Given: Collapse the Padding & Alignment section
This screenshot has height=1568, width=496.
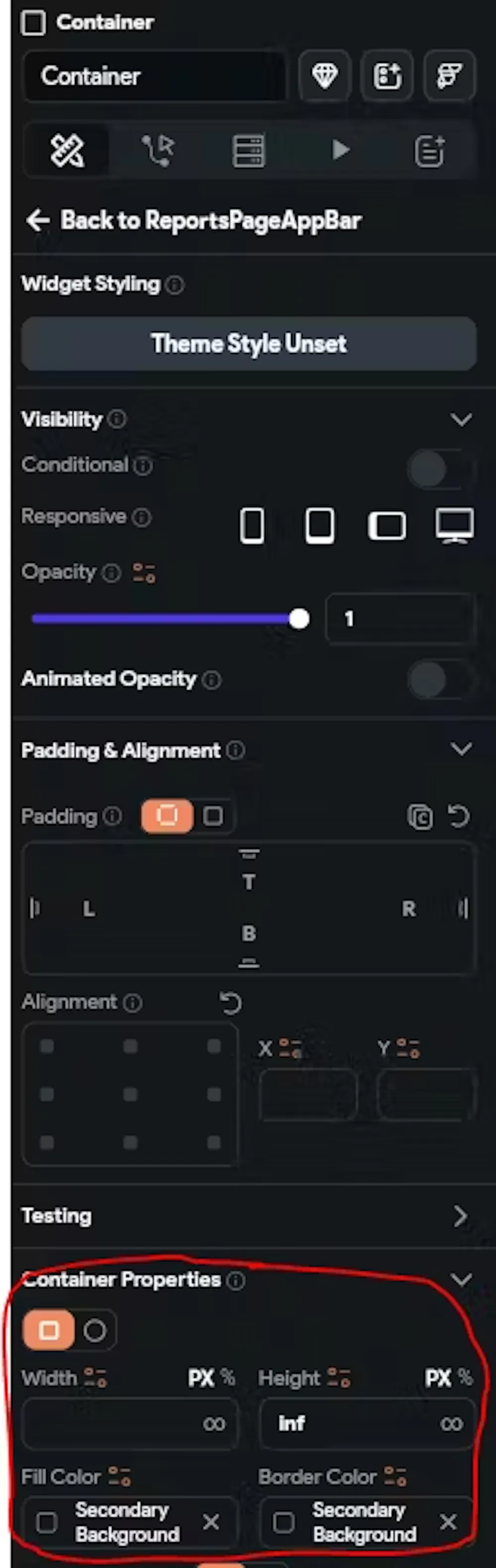Looking at the screenshot, I should point(461,749).
